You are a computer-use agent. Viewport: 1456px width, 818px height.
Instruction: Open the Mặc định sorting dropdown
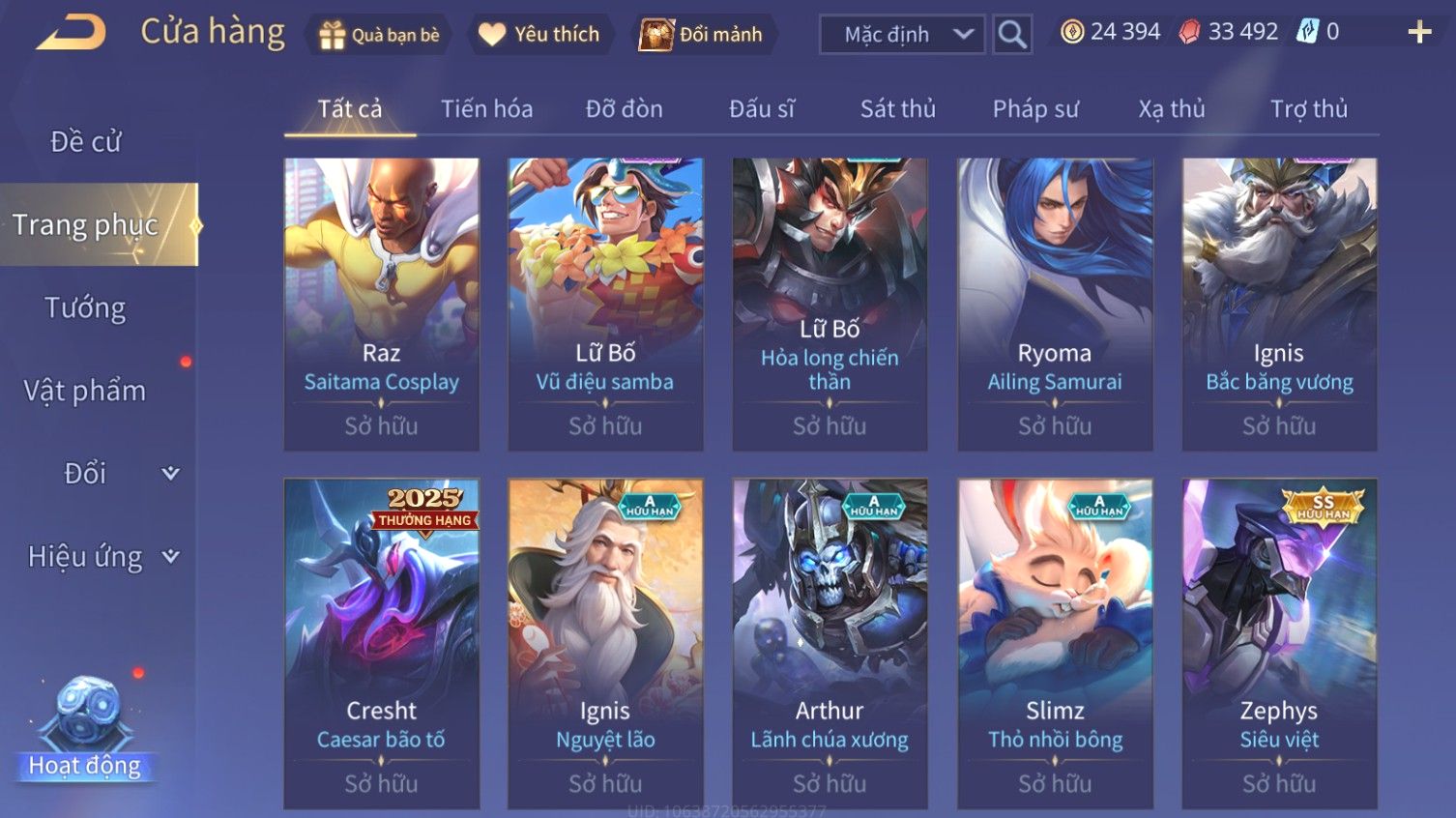coord(903,35)
